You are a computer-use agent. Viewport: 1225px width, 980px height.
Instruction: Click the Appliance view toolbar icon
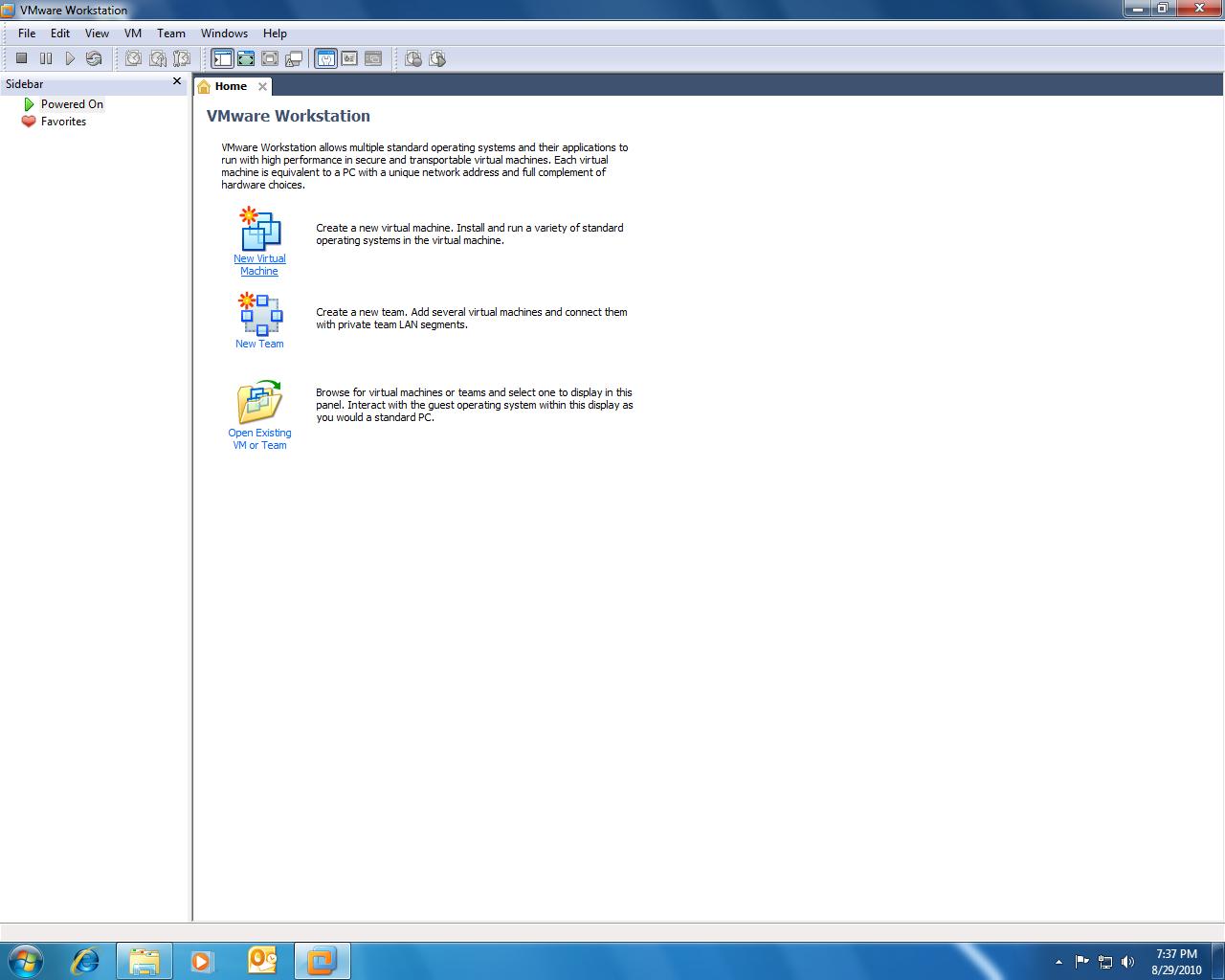click(x=349, y=58)
